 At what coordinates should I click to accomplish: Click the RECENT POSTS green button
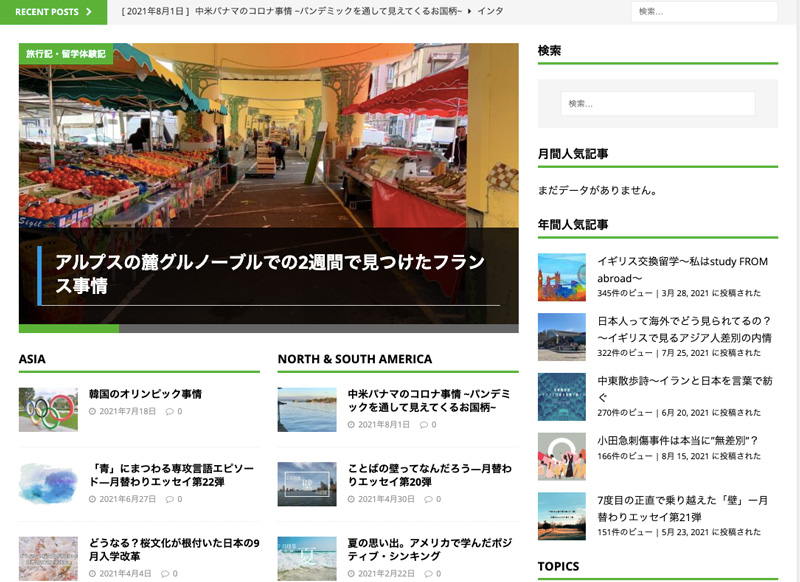click(54, 12)
